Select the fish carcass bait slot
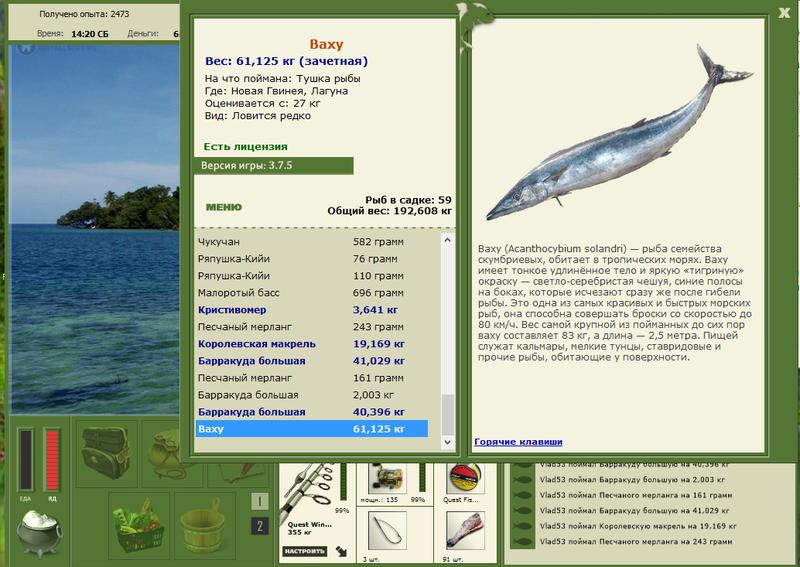The image size is (800, 567). pyautogui.click(x=465, y=531)
